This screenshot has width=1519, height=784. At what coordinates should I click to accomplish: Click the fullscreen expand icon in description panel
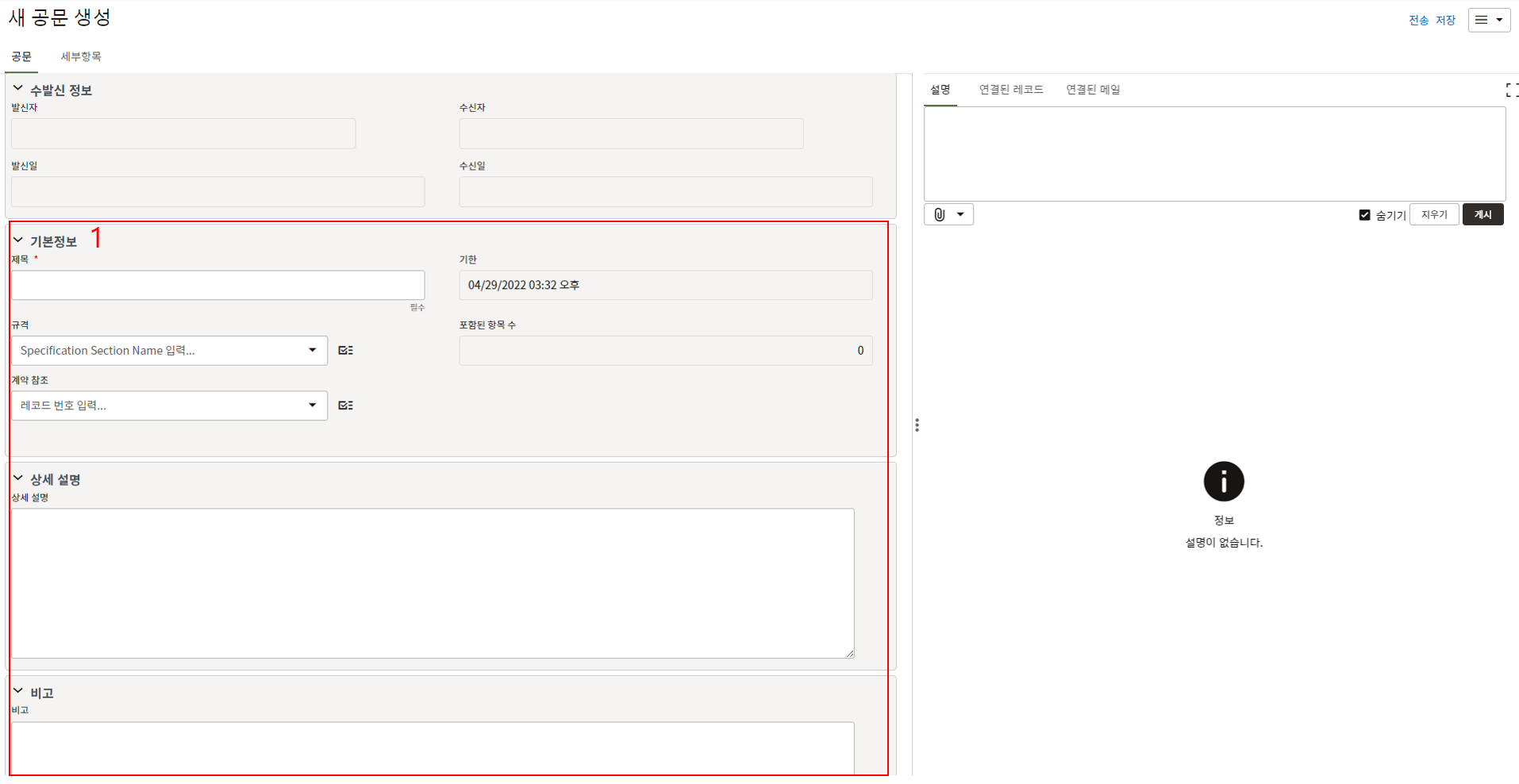(x=1511, y=90)
